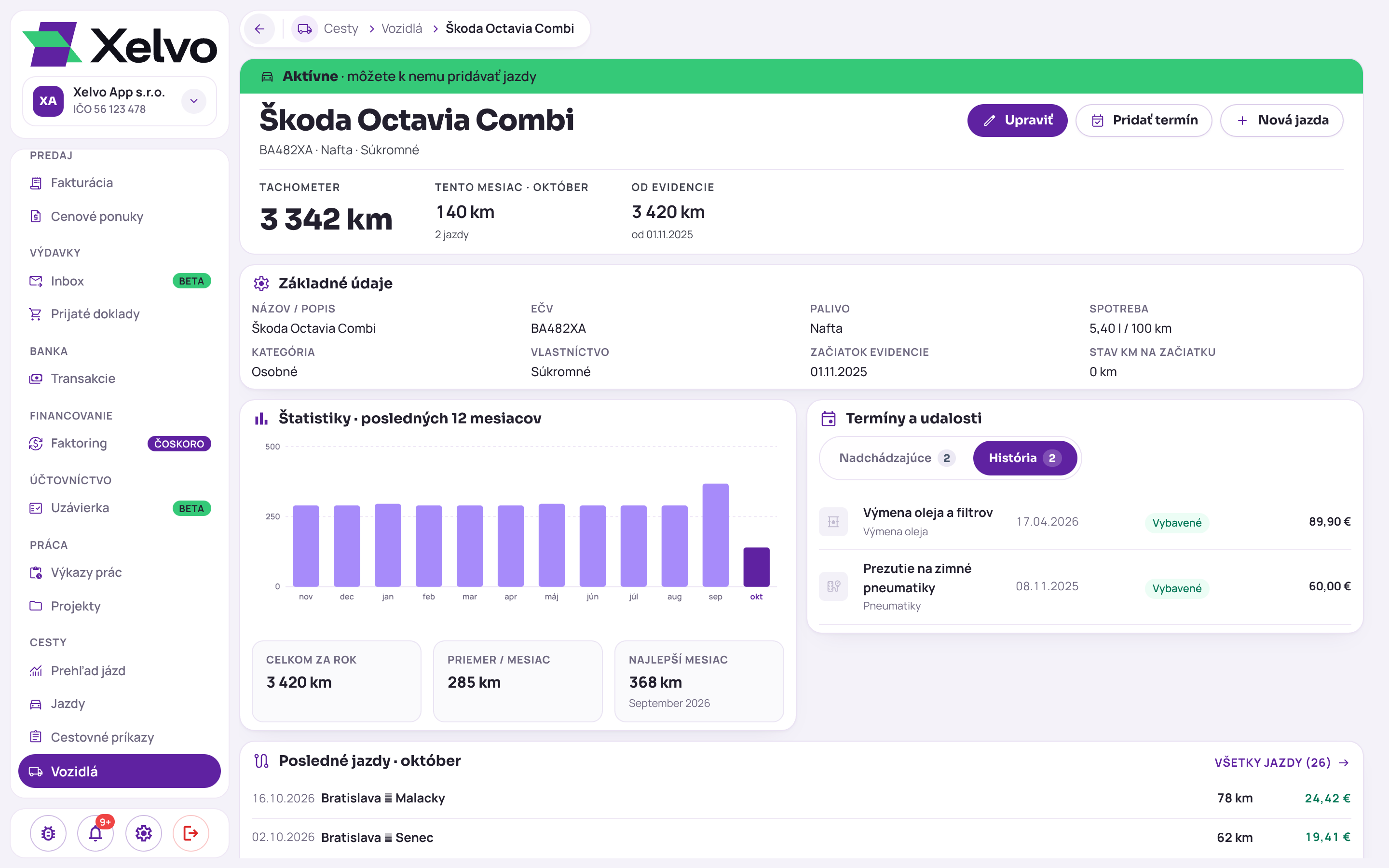Click the Výmena oleja a filtrov event title
This screenshot has width=1389, height=868.
click(x=927, y=512)
